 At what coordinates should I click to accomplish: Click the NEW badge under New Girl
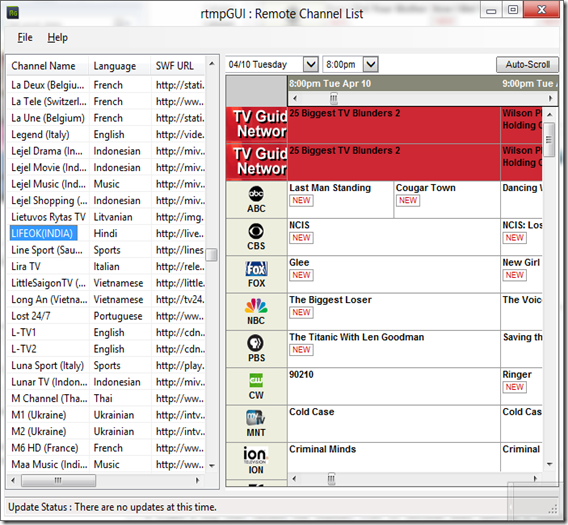pos(514,275)
